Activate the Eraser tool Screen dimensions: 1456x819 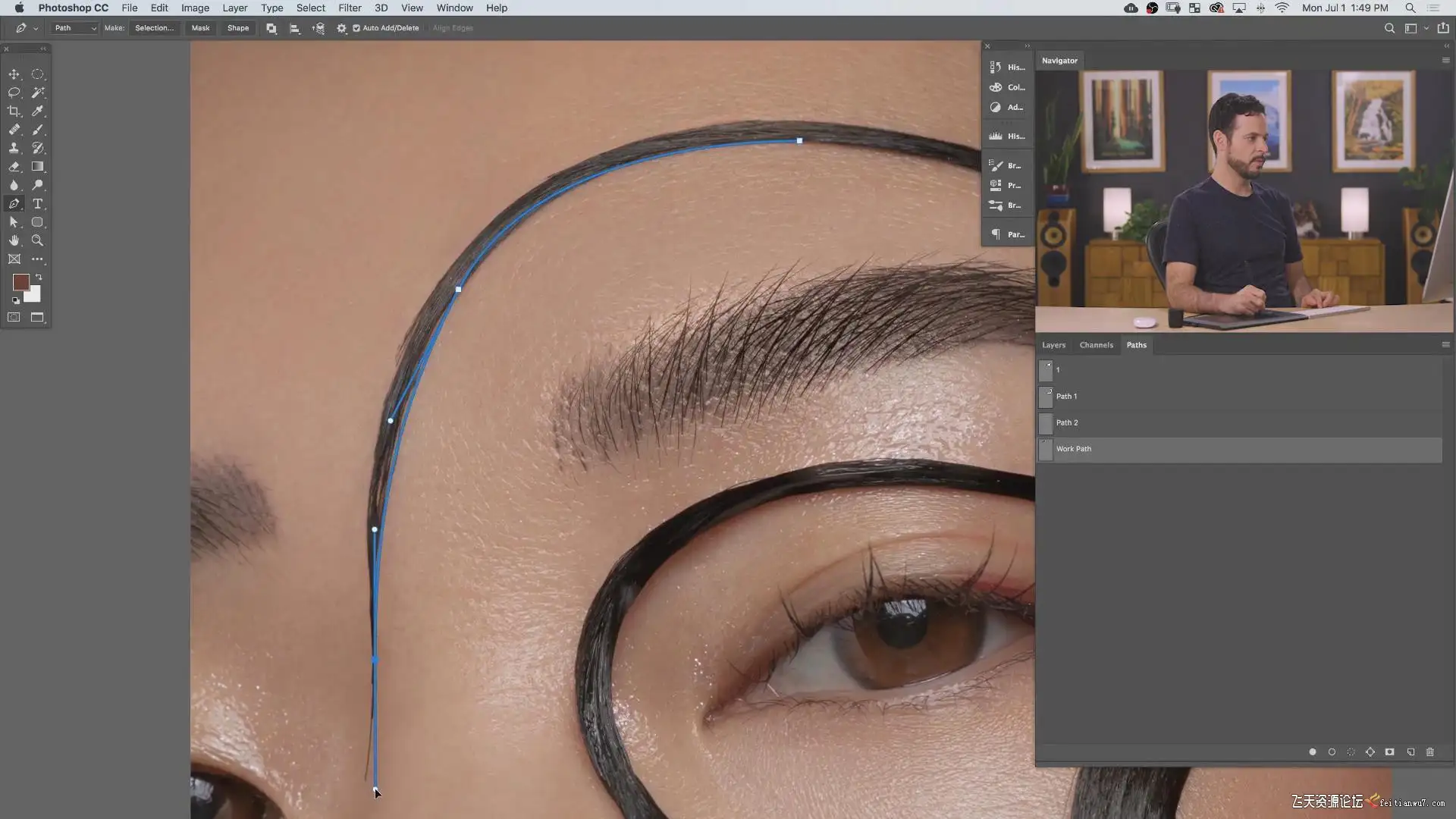[x=14, y=167]
